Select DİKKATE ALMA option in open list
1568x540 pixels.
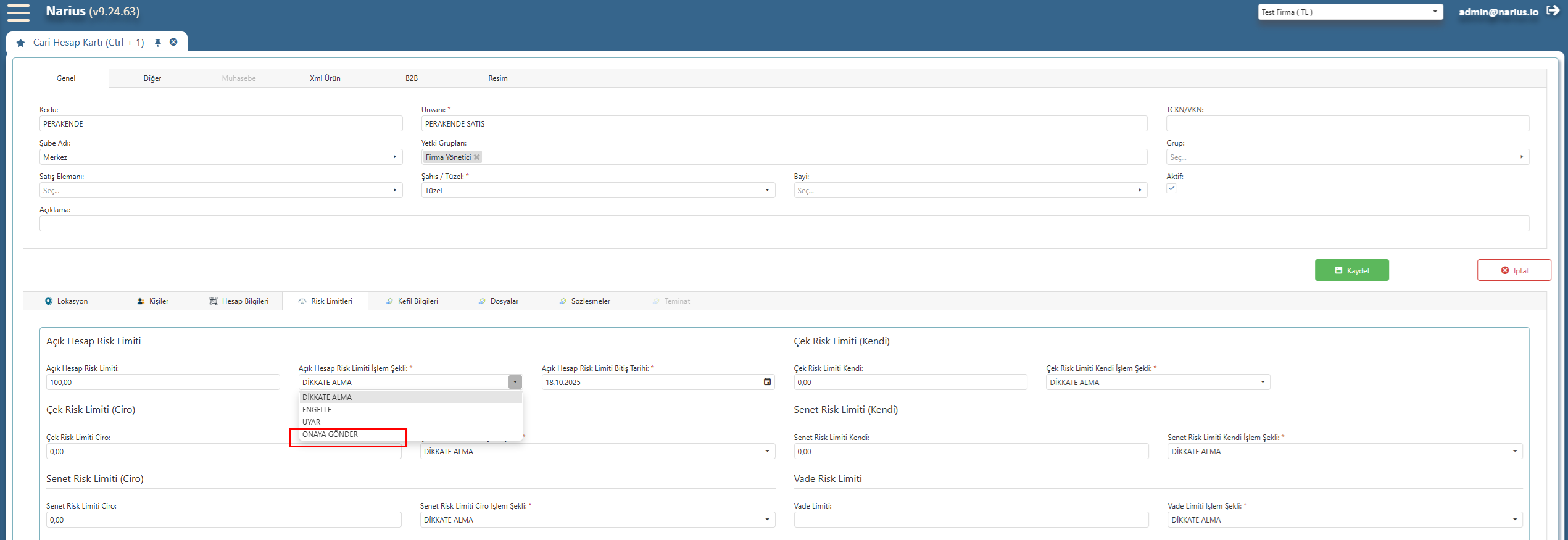tap(410, 397)
